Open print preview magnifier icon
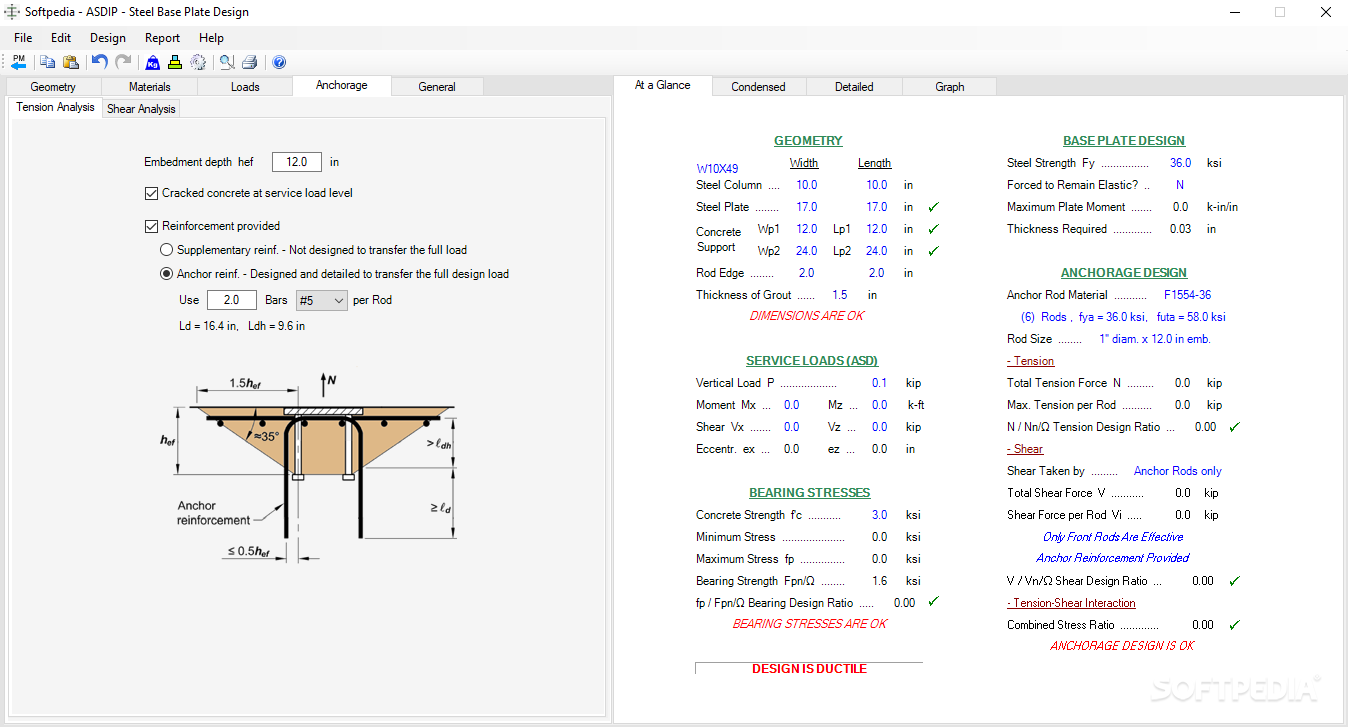The image size is (1348, 727). click(x=227, y=62)
